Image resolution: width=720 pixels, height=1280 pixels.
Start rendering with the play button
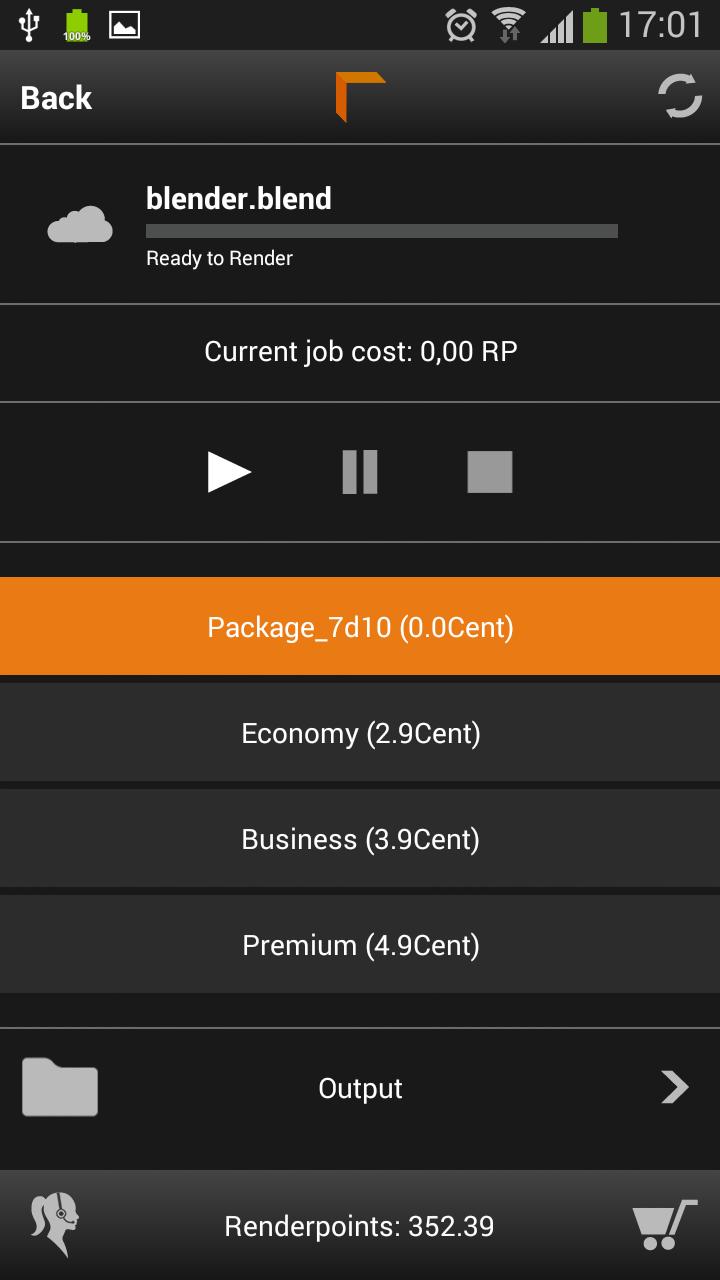click(x=229, y=472)
